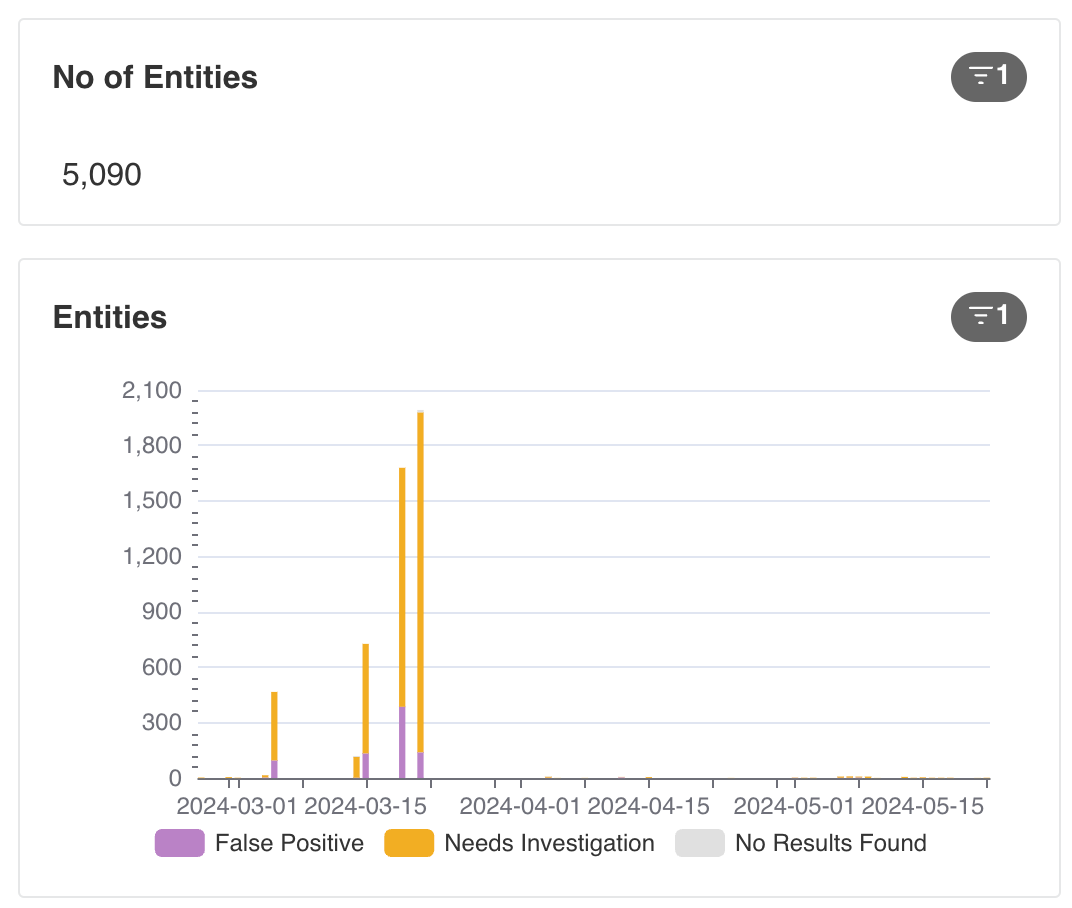1072x908 pixels.
Task: Open filter badge on No of Entities card
Action: click(x=988, y=77)
